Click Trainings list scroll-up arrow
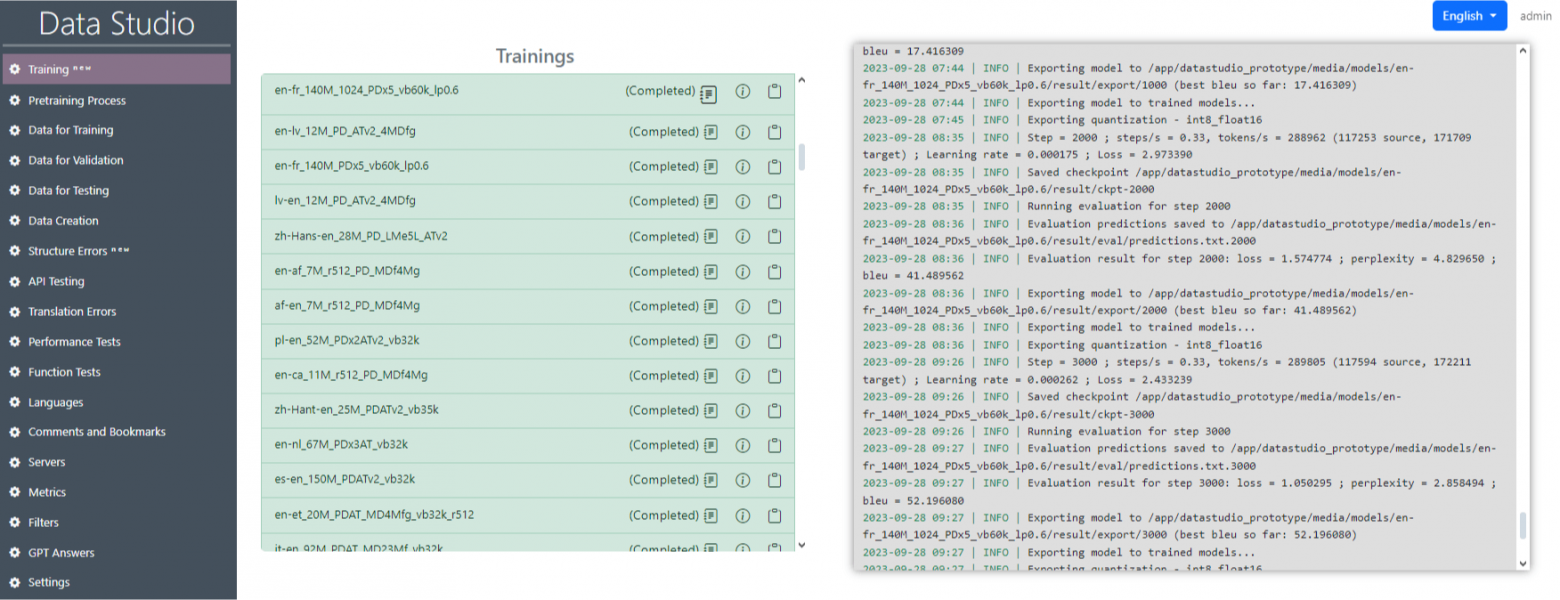Image resolution: width=1560 pixels, height=600 pixels. (801, 80)
